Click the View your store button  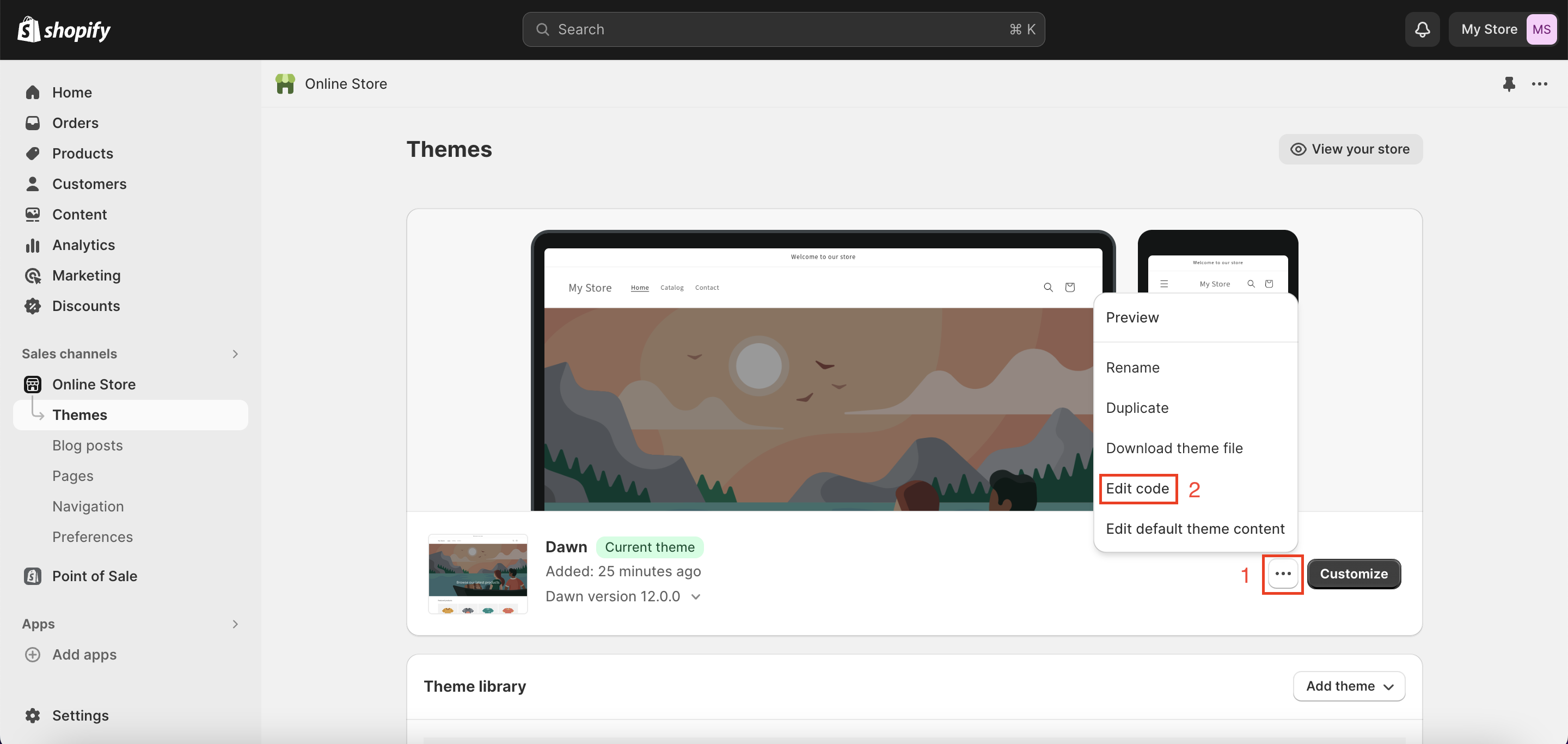point(1350,149)
